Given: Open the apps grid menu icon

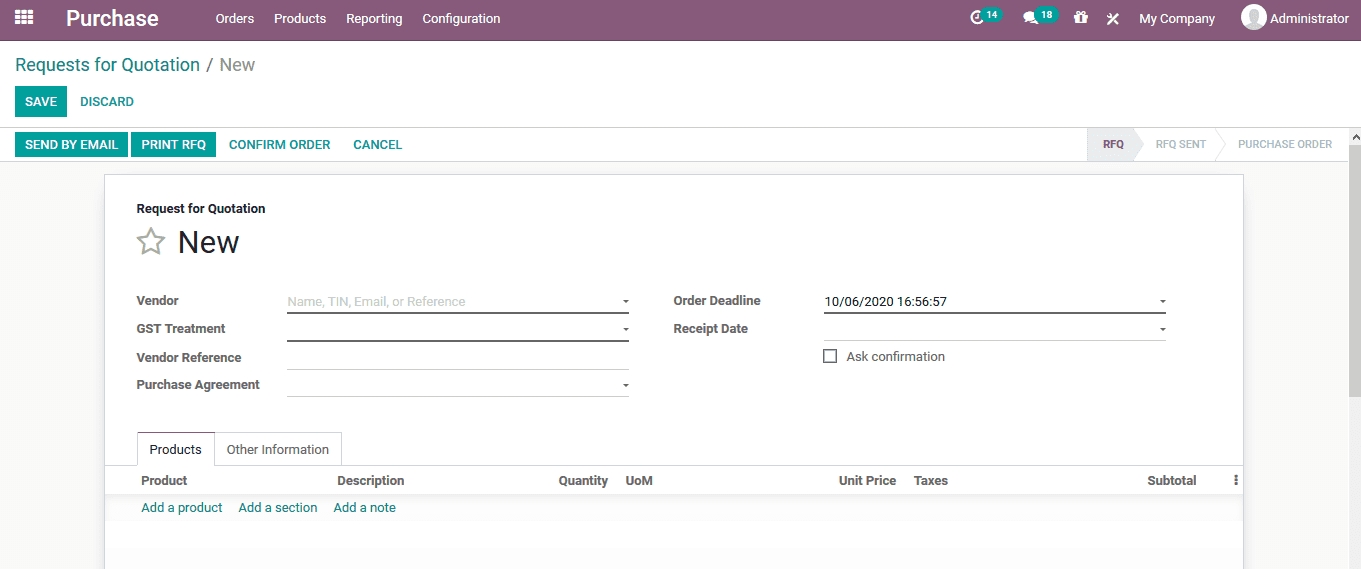Looking at the screenshot, I should pyautogui.click(x=24, y=18).
